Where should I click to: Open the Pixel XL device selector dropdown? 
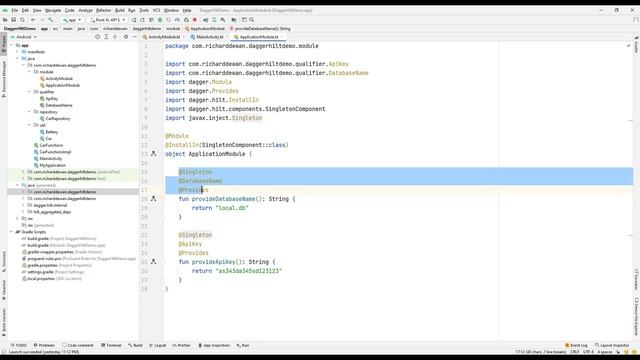coord(107,20)
